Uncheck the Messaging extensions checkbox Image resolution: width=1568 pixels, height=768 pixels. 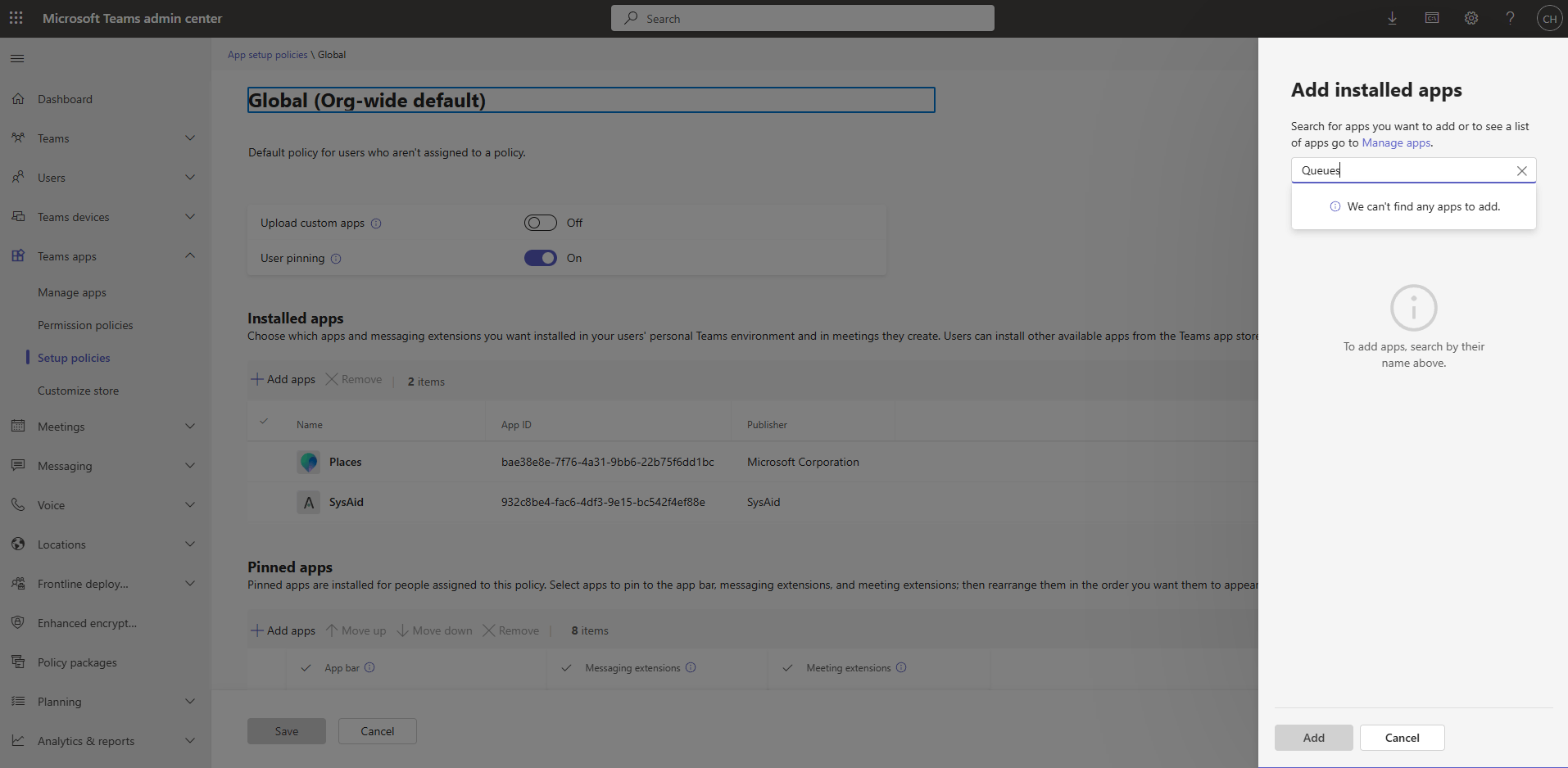[566, 668]
